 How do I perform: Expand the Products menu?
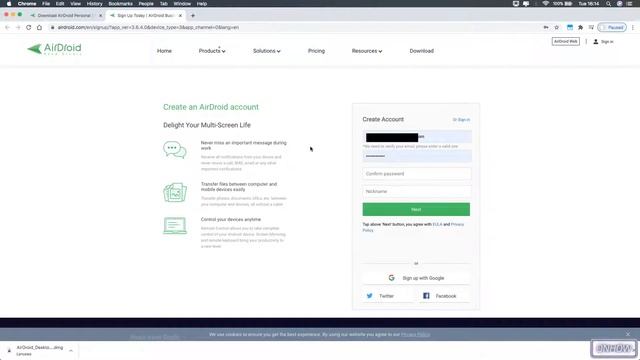click(x=212, y=51)
